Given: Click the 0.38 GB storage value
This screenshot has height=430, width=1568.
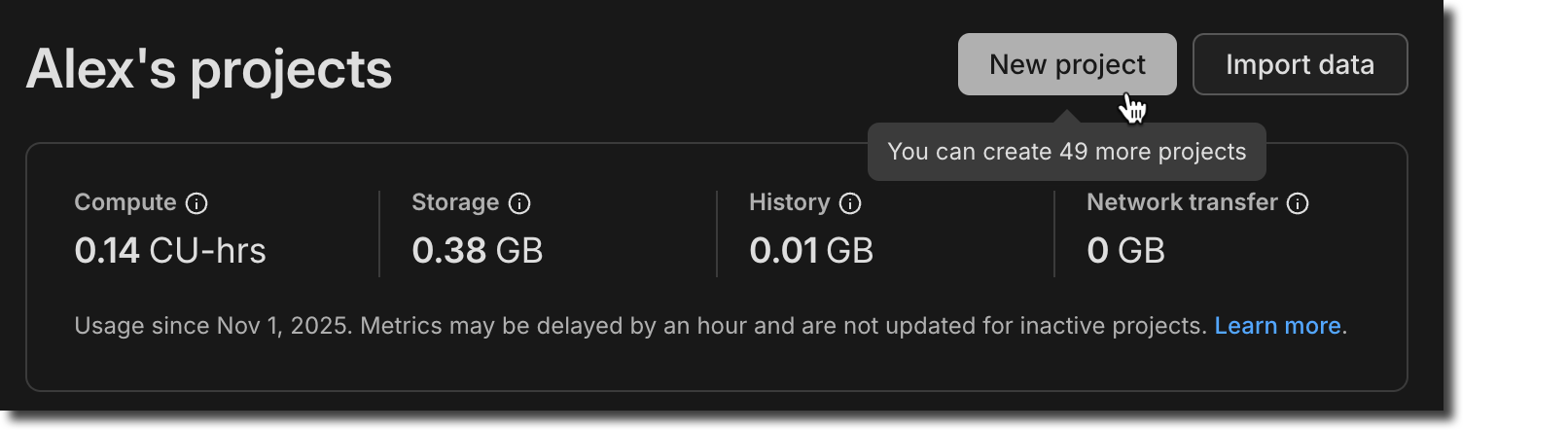Looking at the screenshot, I should (477, 251).
